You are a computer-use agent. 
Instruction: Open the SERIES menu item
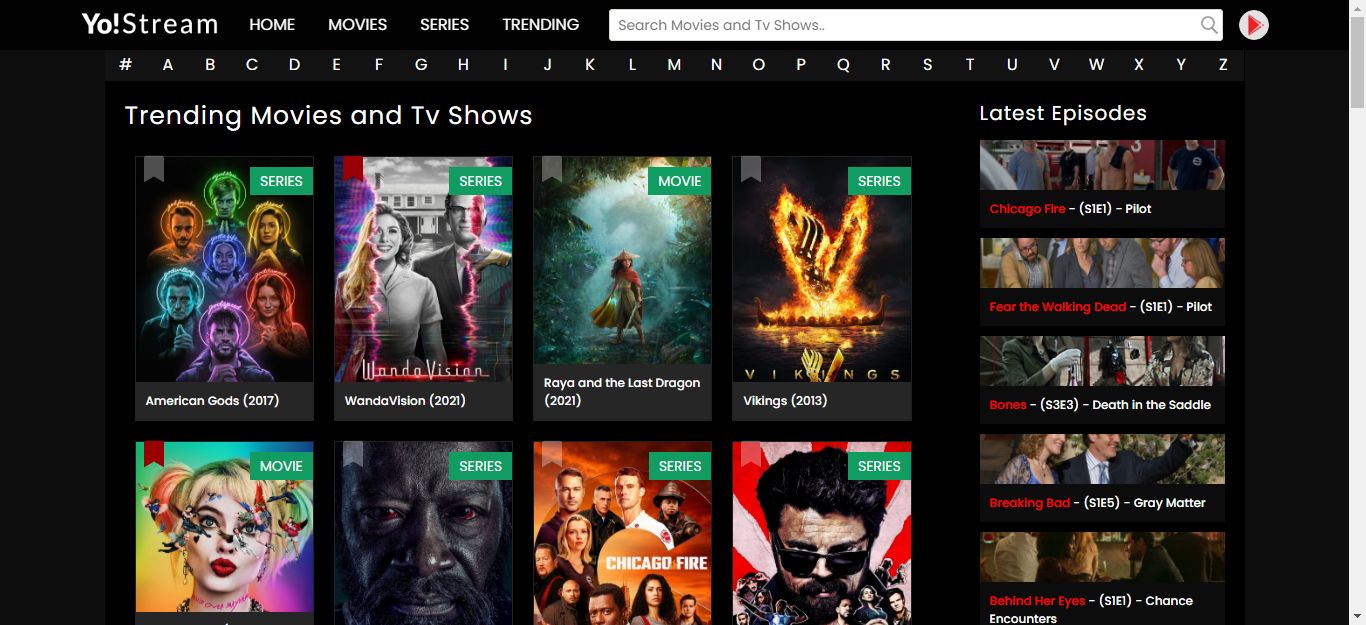[444, 24]
